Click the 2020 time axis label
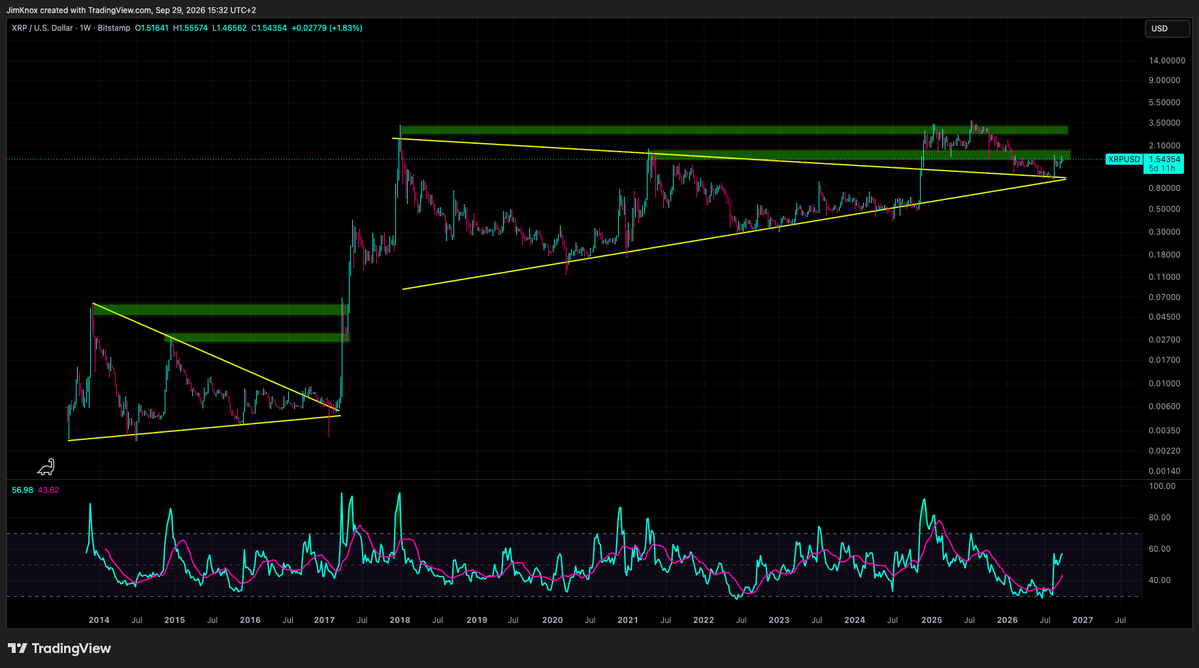 (552, 620)
